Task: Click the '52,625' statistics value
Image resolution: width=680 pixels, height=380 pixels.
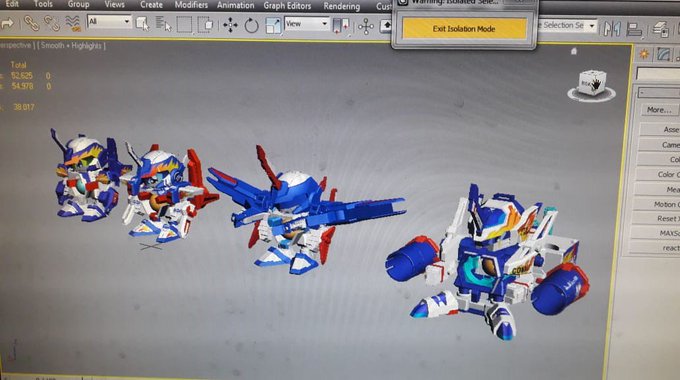Action: click(22, 75)
